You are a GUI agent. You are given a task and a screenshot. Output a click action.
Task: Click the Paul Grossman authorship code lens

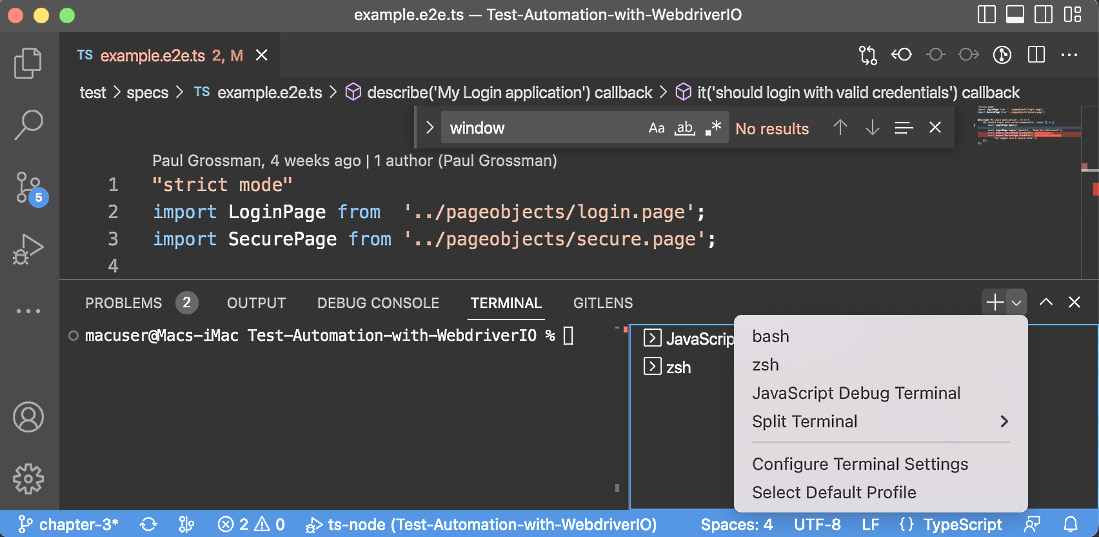point(354,161)
